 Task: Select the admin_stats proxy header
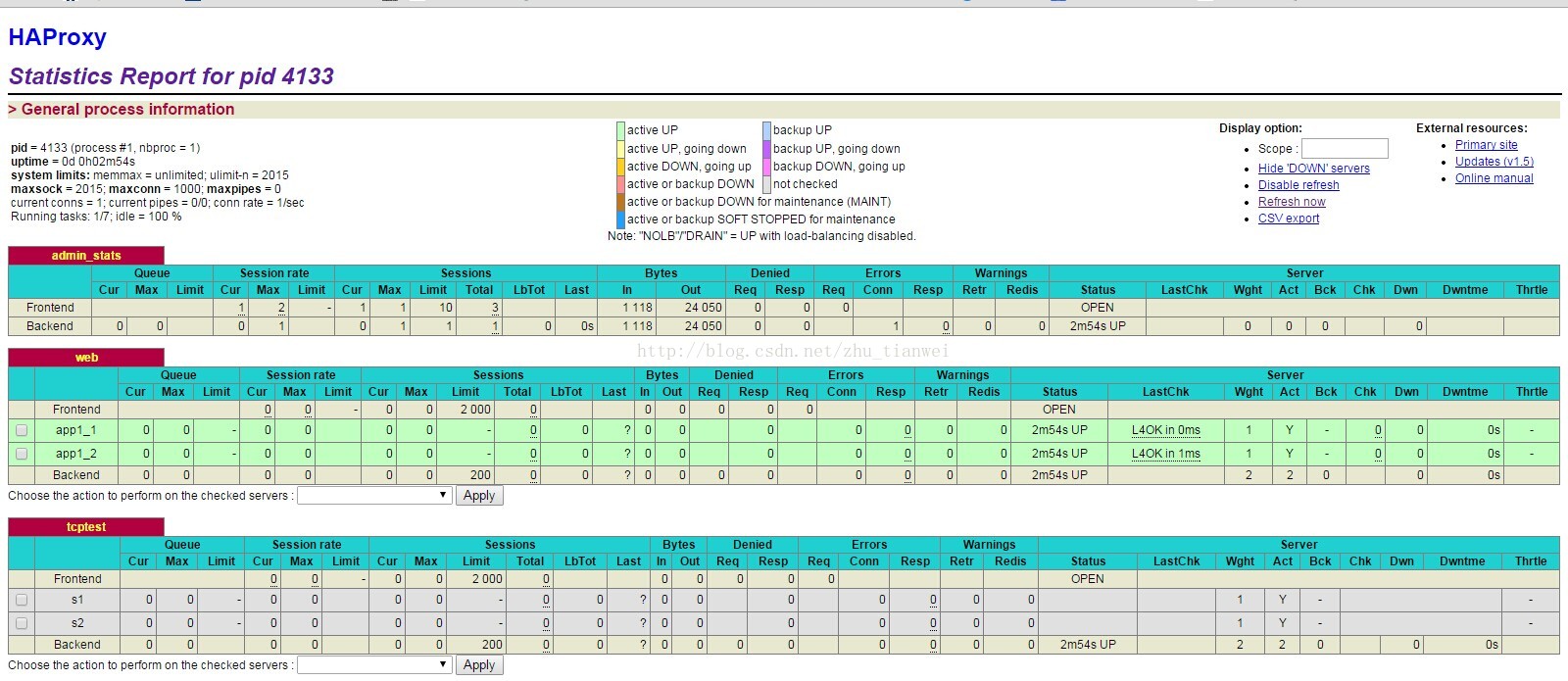86,256
